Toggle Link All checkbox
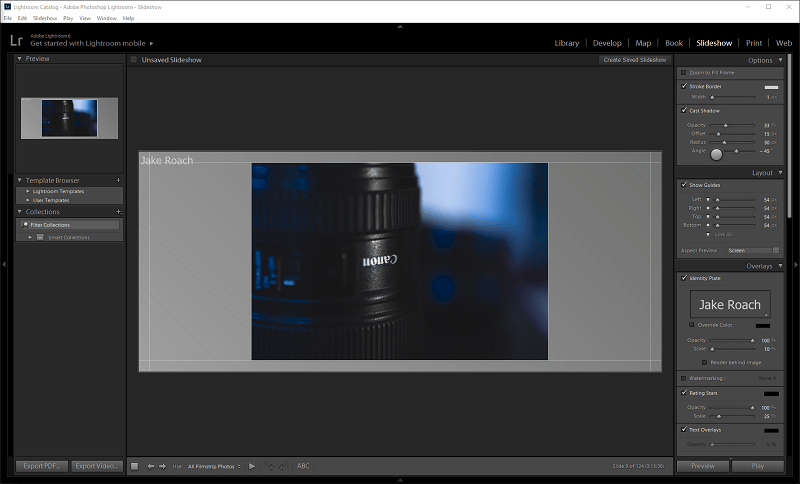This screenshot has width=800, height=484. (708, 234)
